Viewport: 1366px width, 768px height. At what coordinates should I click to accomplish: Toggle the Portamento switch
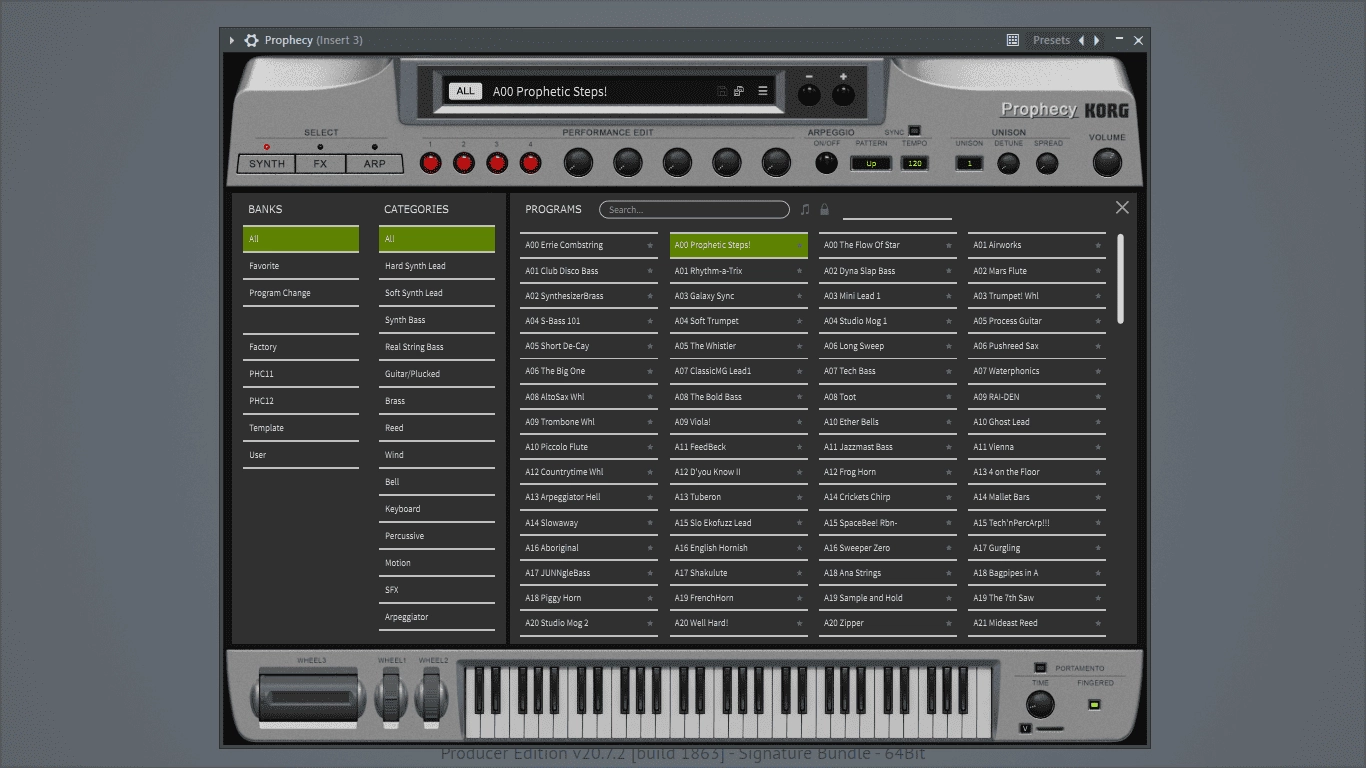[1039, 667]
